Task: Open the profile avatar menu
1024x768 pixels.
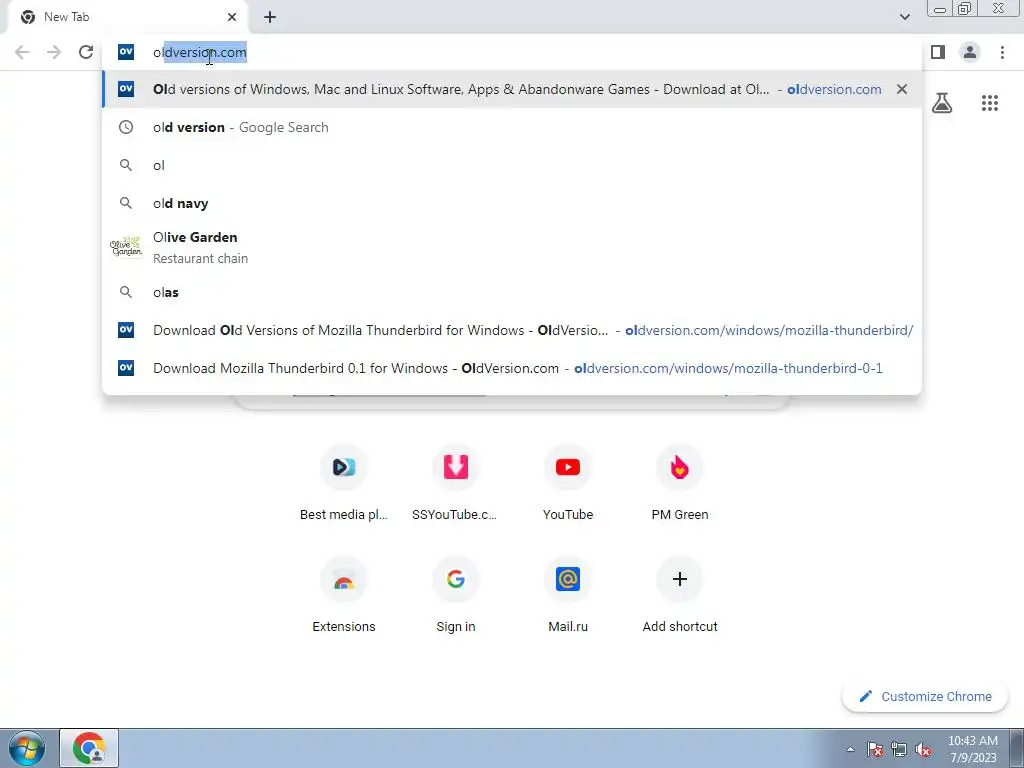Action: [x=970, y=52]
